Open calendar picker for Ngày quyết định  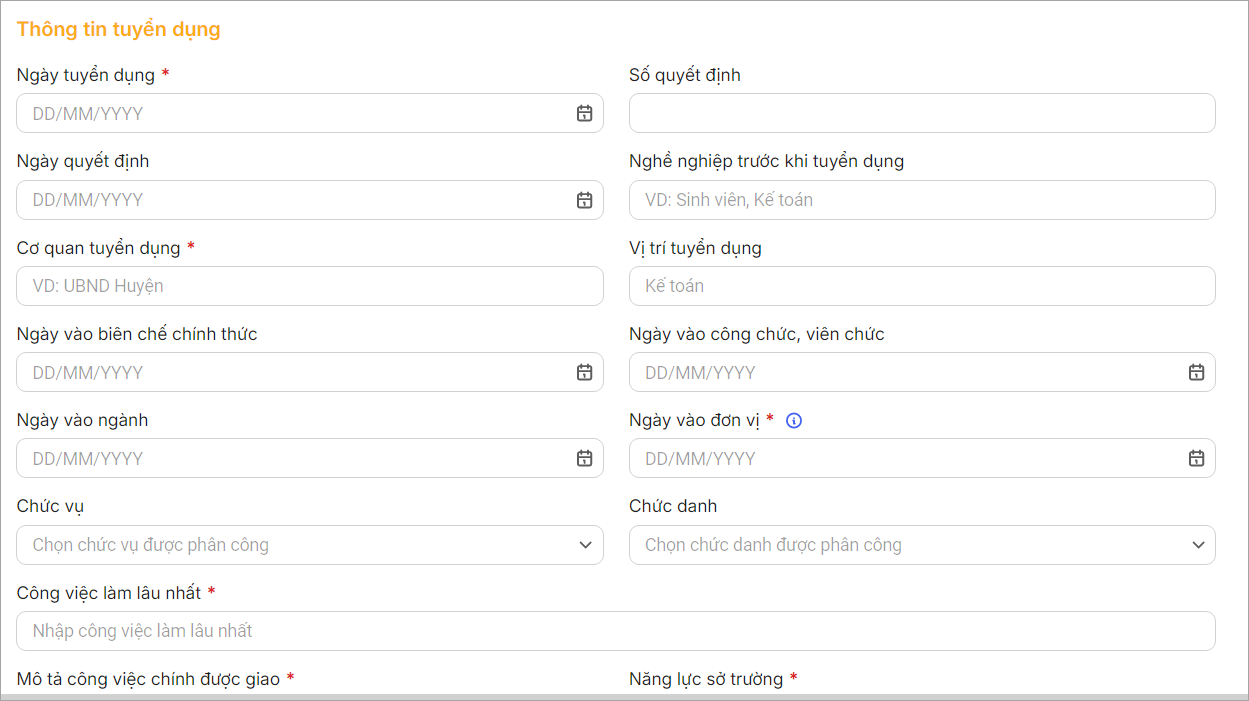[584, 200]
